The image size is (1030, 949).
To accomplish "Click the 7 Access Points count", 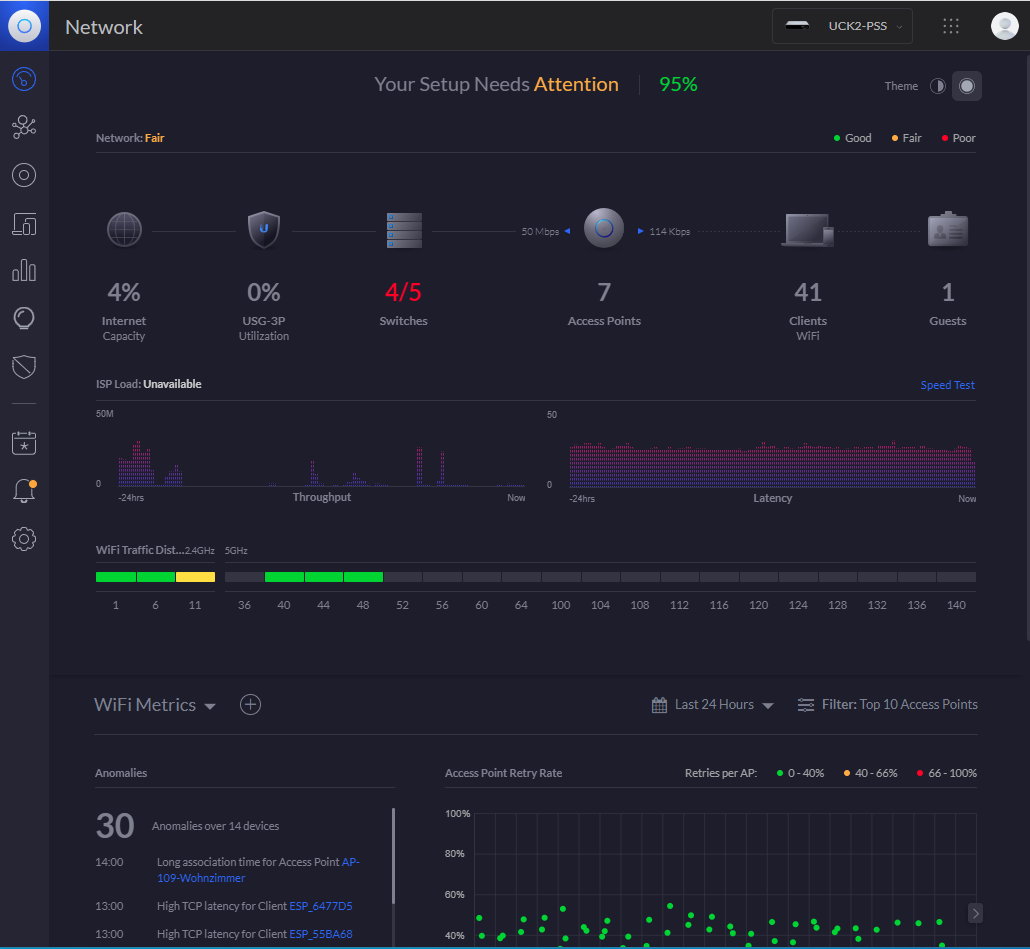I will tap(604, 292).
